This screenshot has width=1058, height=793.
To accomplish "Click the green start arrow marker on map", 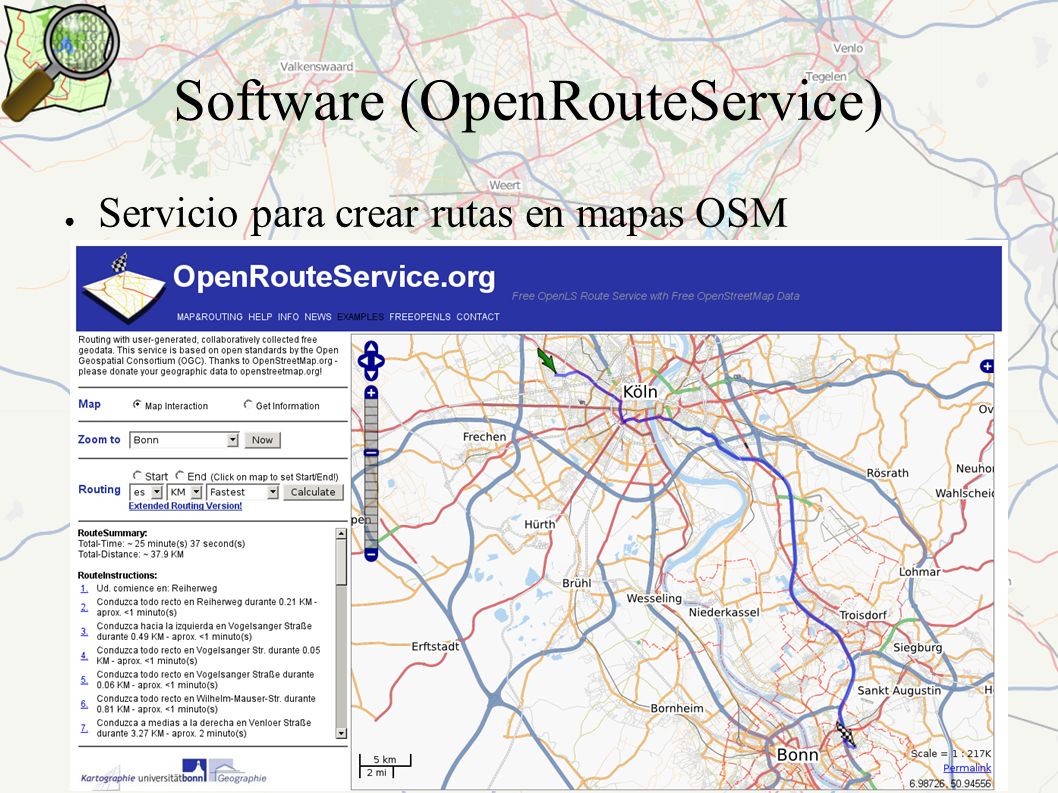I will click(547, 360).
